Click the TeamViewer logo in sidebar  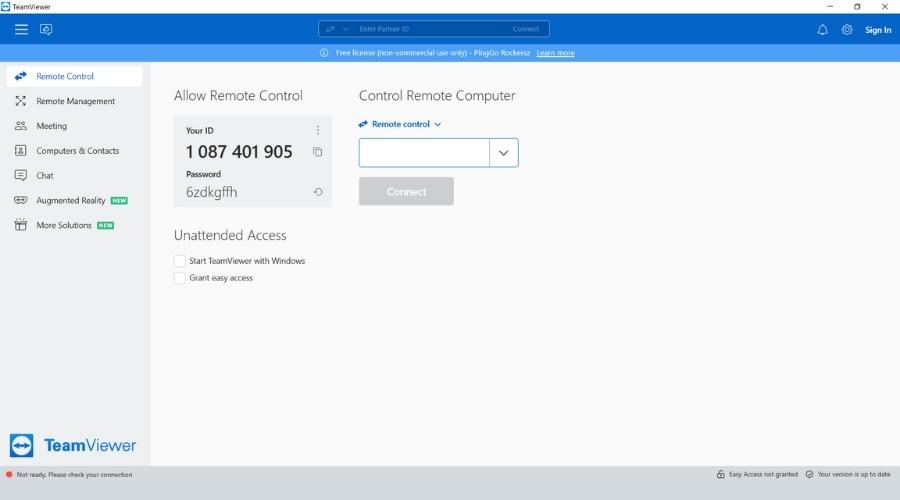(x=73, y=445)
